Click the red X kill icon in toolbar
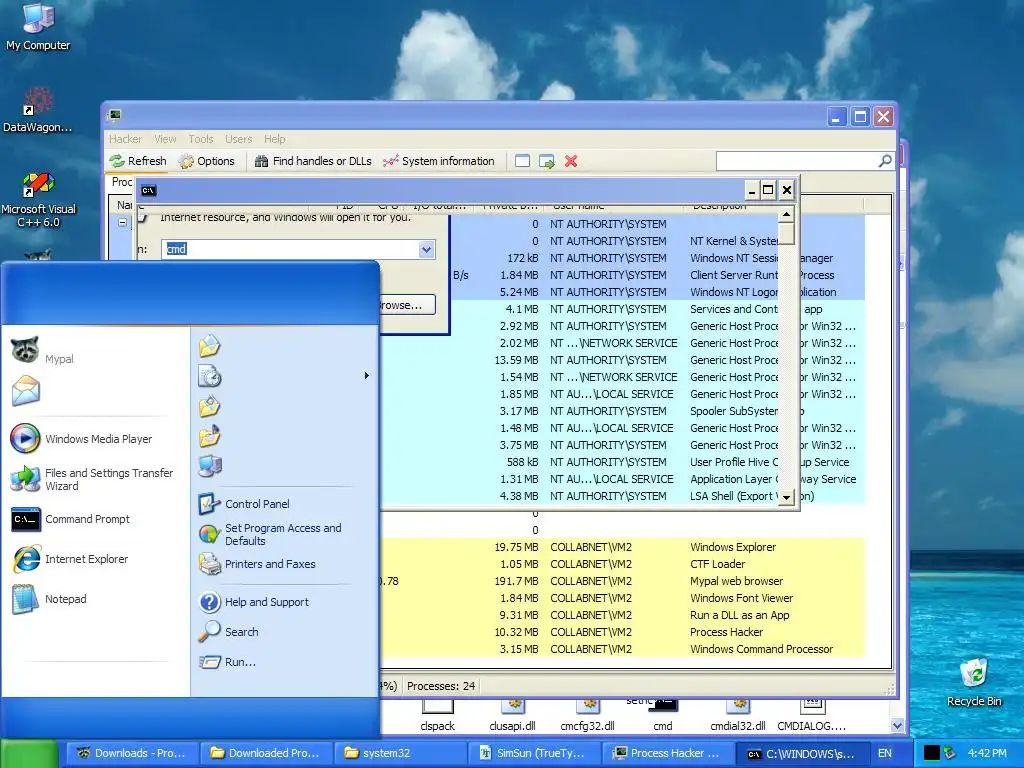 pyautogui.click(x=571, y=161)
